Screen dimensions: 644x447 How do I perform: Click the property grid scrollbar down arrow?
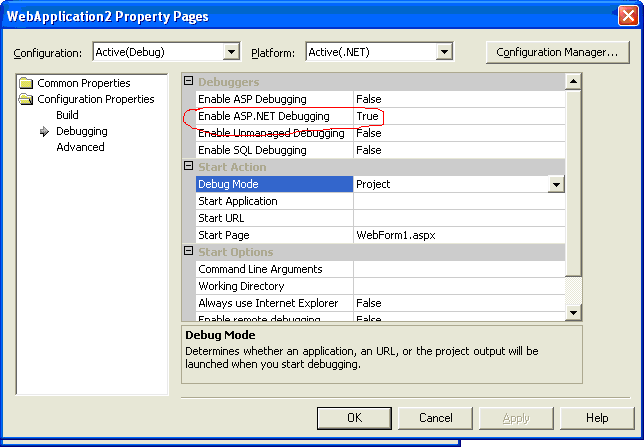click(573, 313)
